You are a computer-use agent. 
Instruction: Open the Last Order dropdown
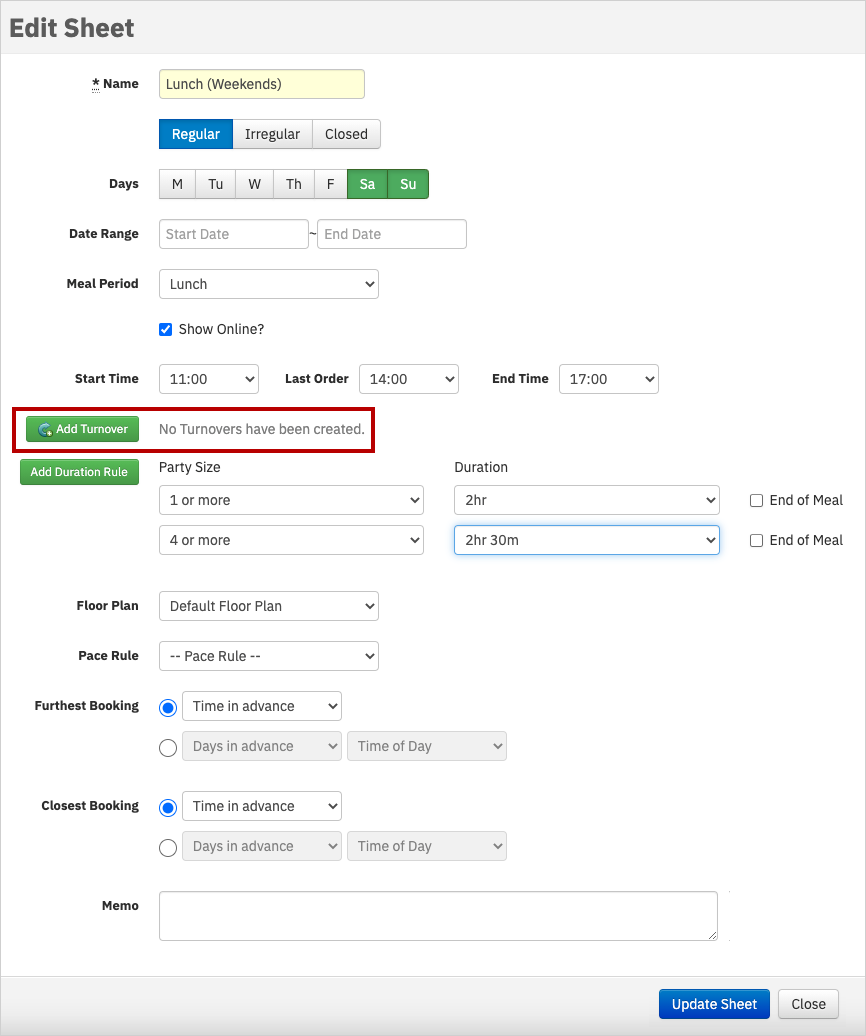[409, 379]
